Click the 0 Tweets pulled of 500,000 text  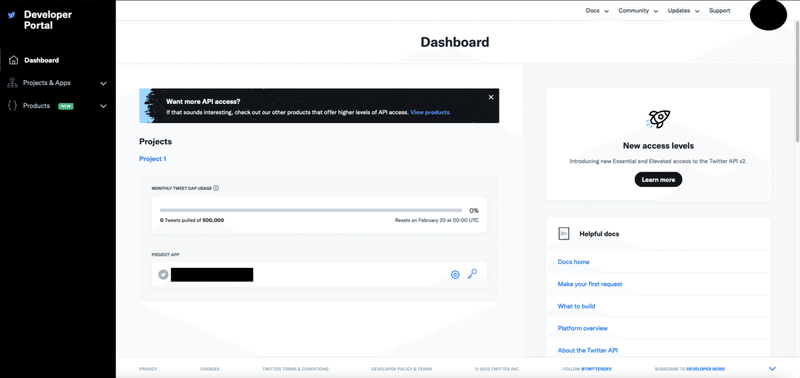click(192, 220)
